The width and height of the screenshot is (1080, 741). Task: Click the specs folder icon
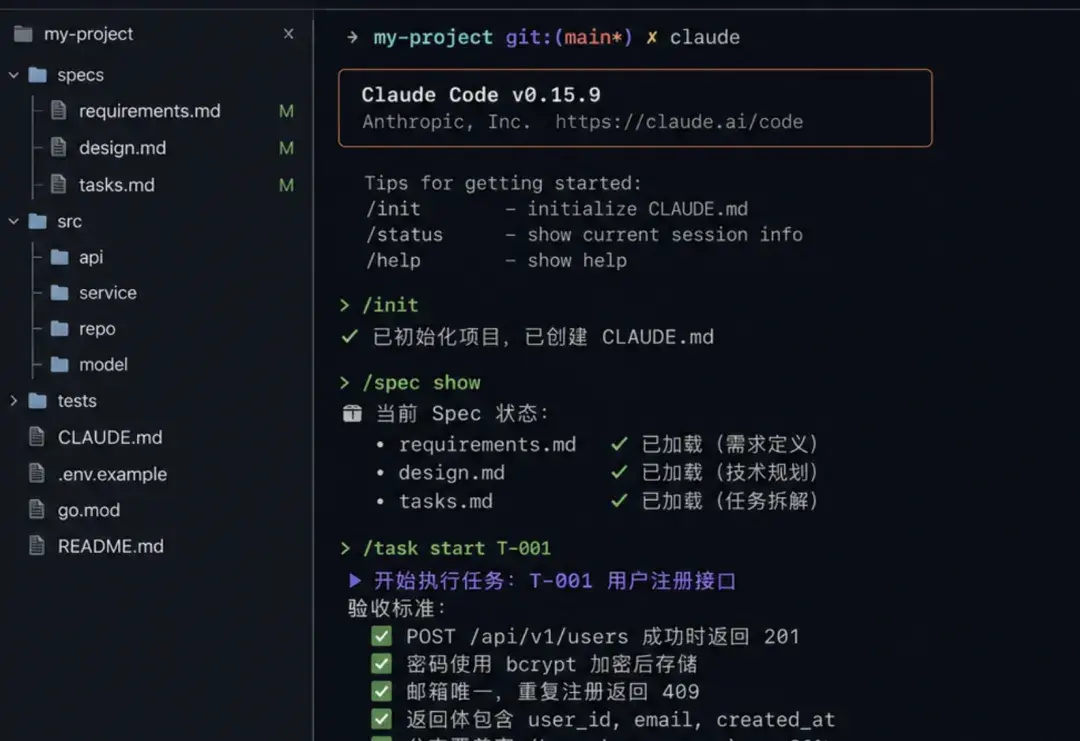coord(37,74)
